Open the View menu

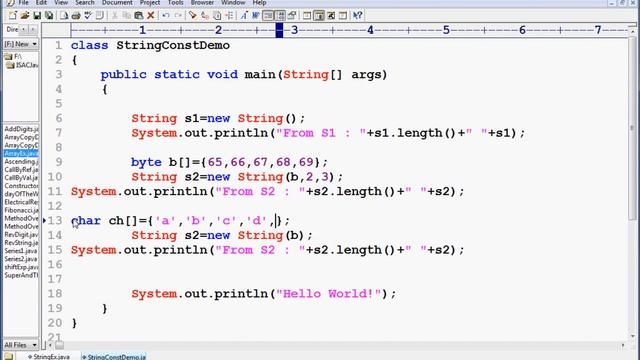(61, 2)
